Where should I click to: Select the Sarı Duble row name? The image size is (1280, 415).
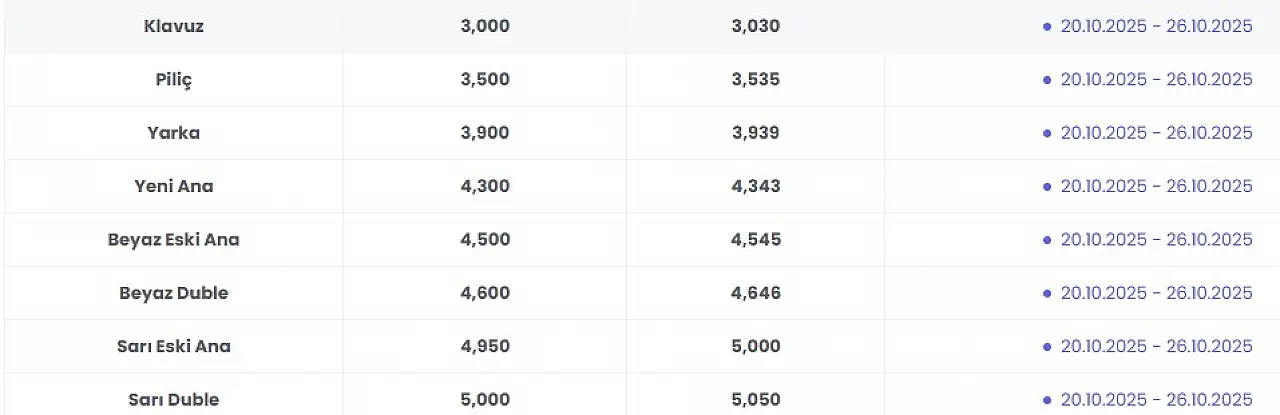[x=174, y=400]
